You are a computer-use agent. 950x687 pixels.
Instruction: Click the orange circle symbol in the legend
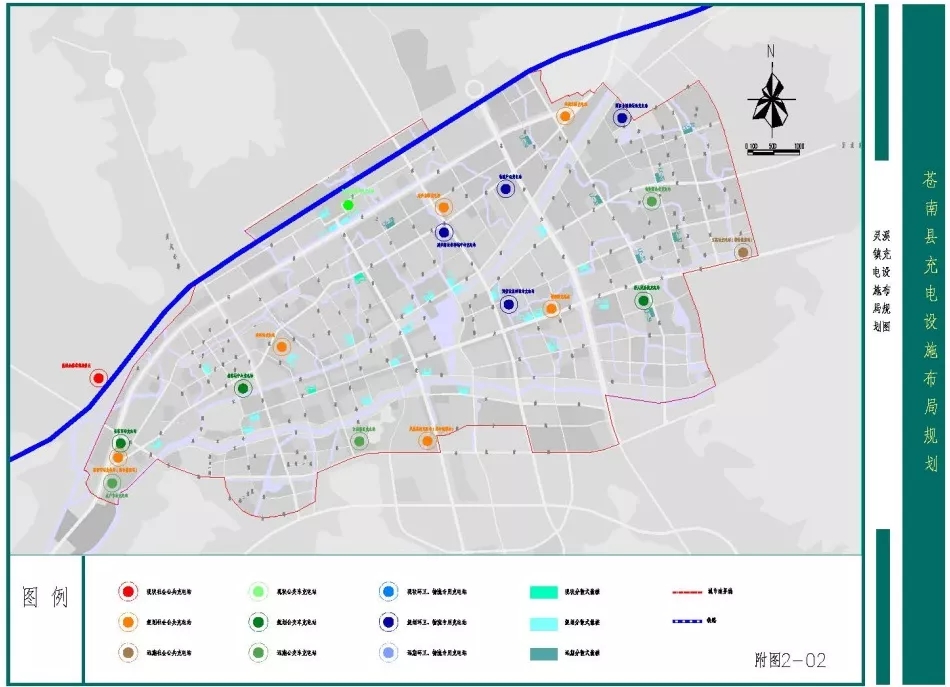click(127, 622)
